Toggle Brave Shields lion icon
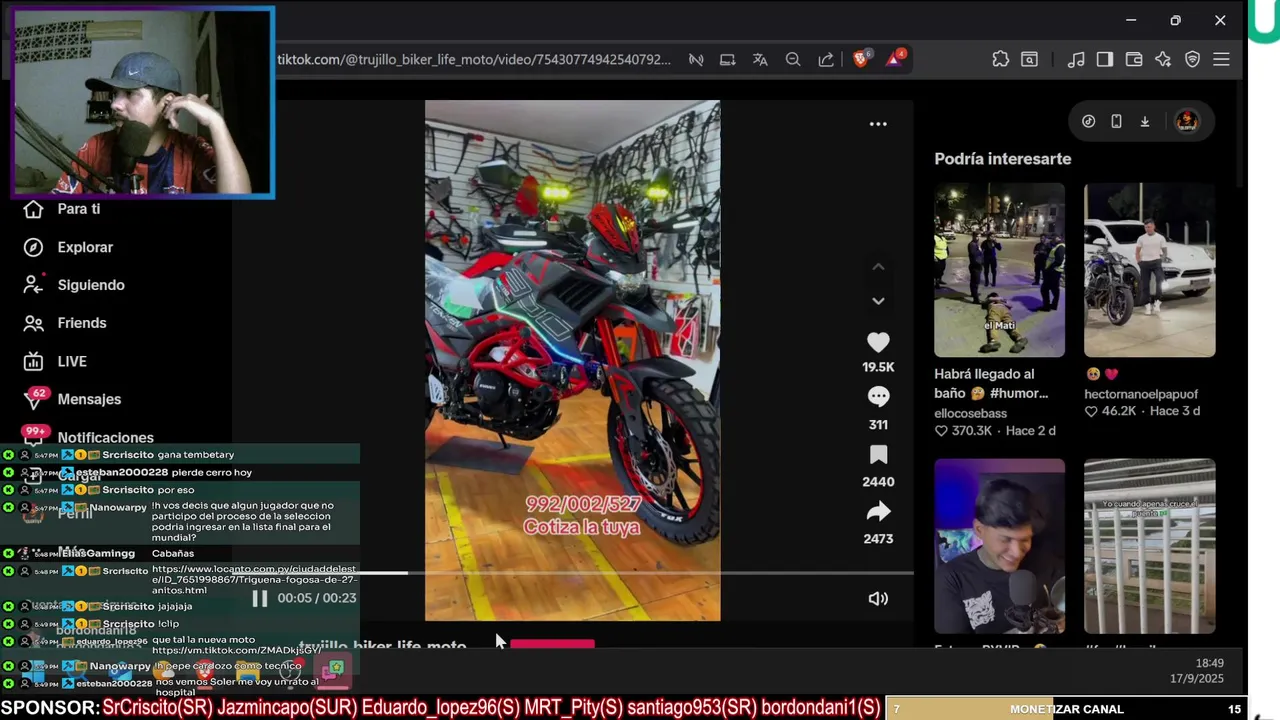The image size is (1280, 720). 860,59
